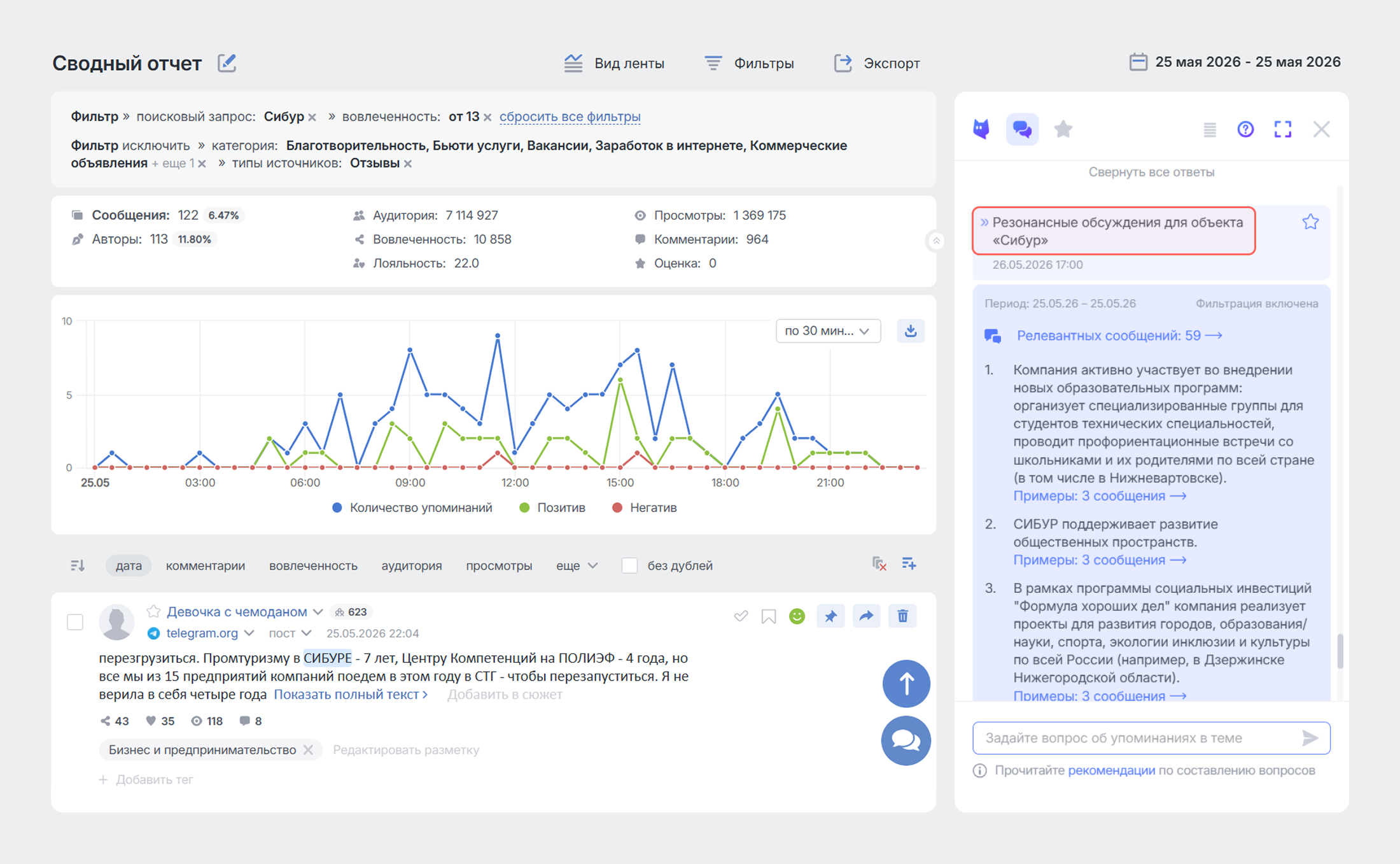
Task: Sort messages by дата
Action: click(x=129, y=565)
